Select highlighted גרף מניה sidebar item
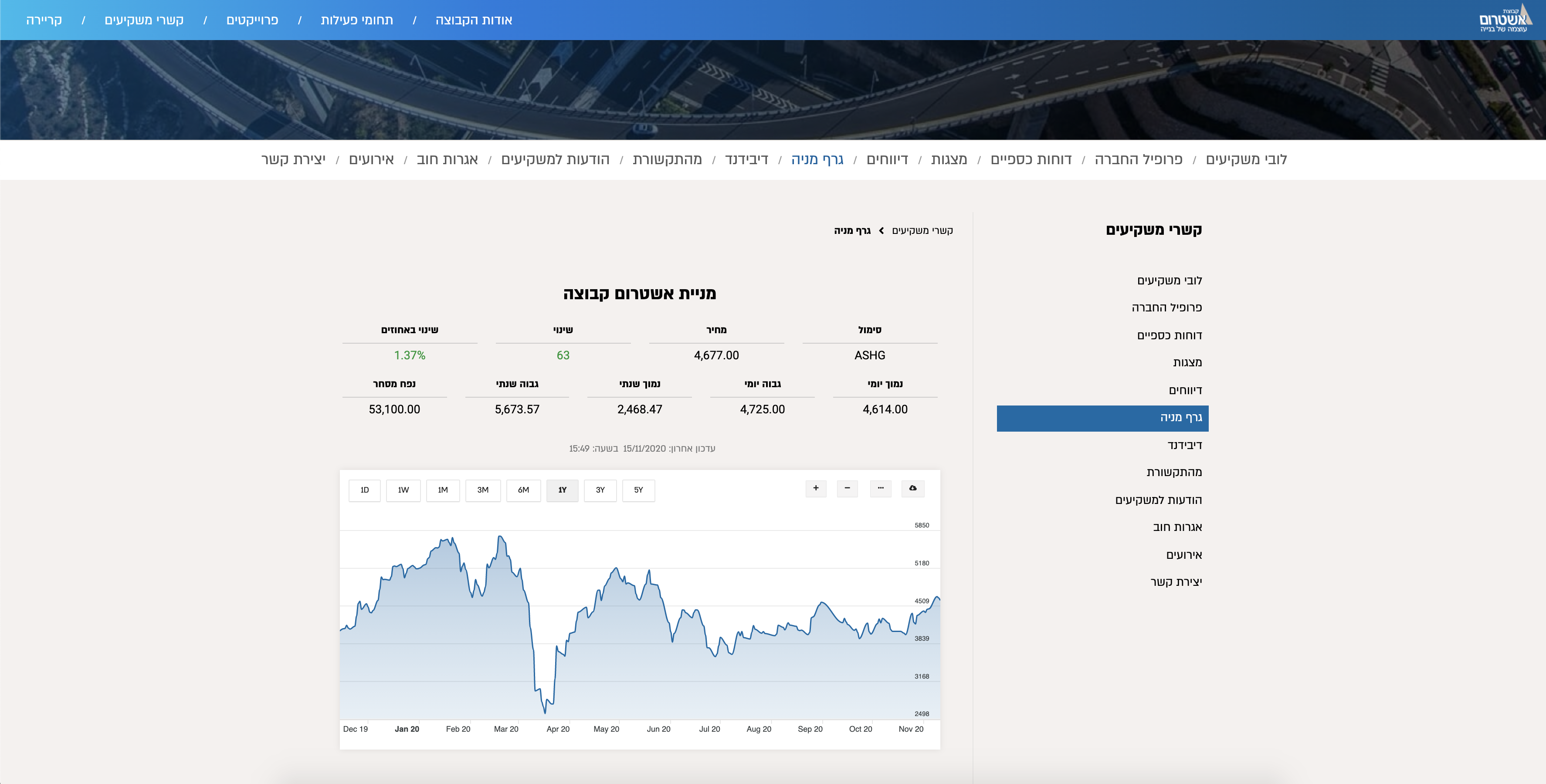Image resolution: width=1546 pixels, height=784 pixels. point(1102,418)
